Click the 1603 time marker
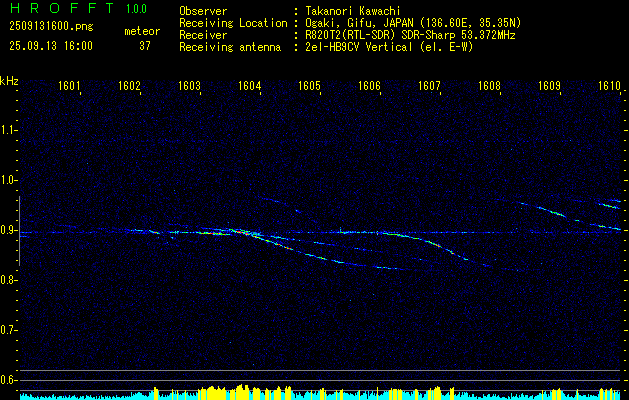 tap(189, 85)
